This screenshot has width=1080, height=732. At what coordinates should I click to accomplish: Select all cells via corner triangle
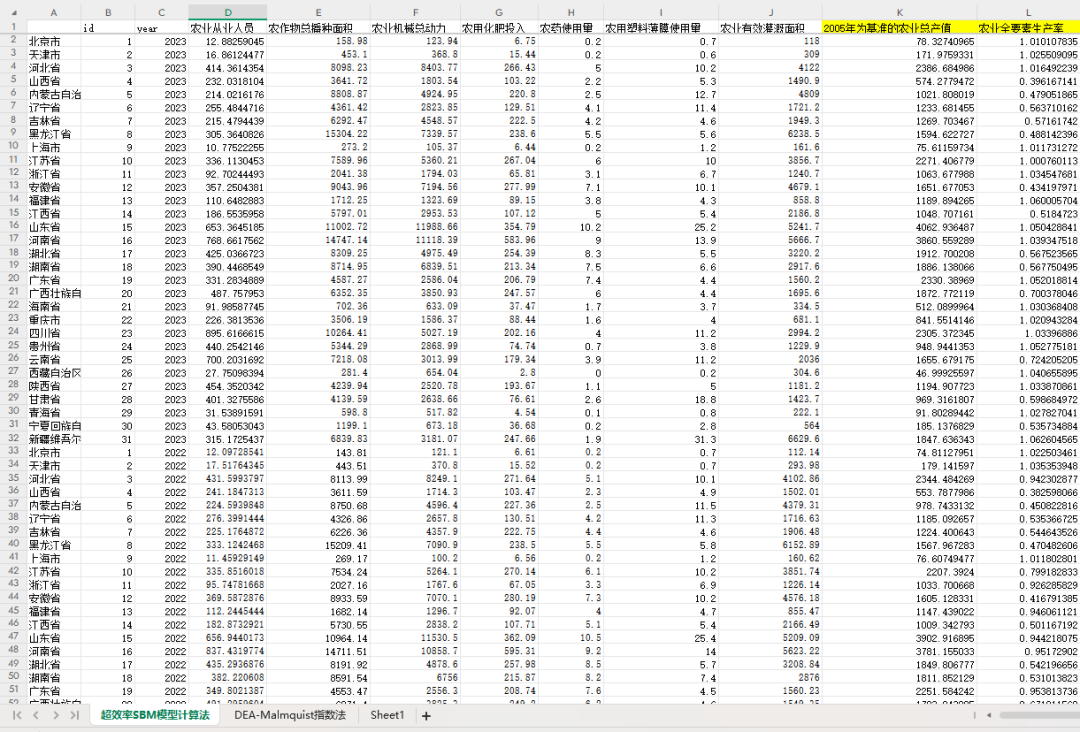tap(13, 12)
